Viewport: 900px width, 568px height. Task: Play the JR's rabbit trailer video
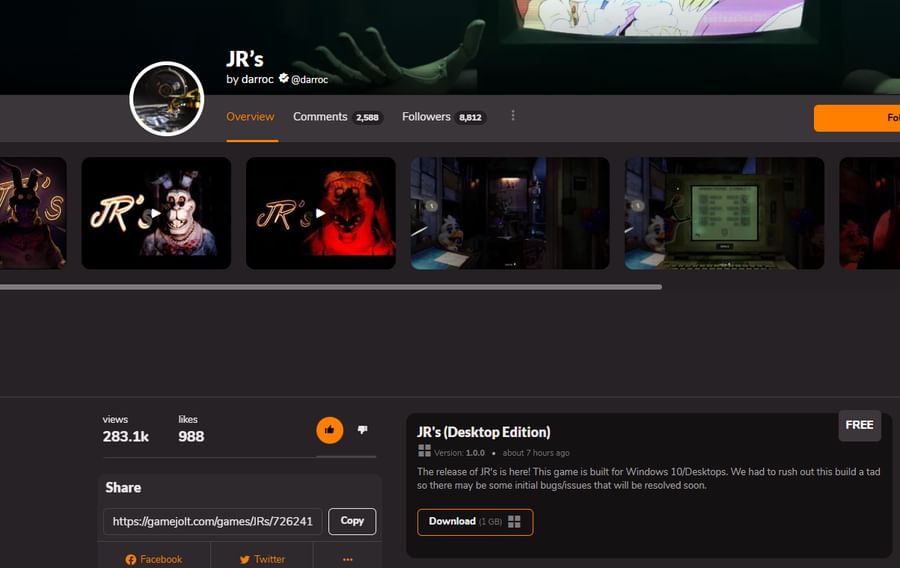tap(156, 213)
